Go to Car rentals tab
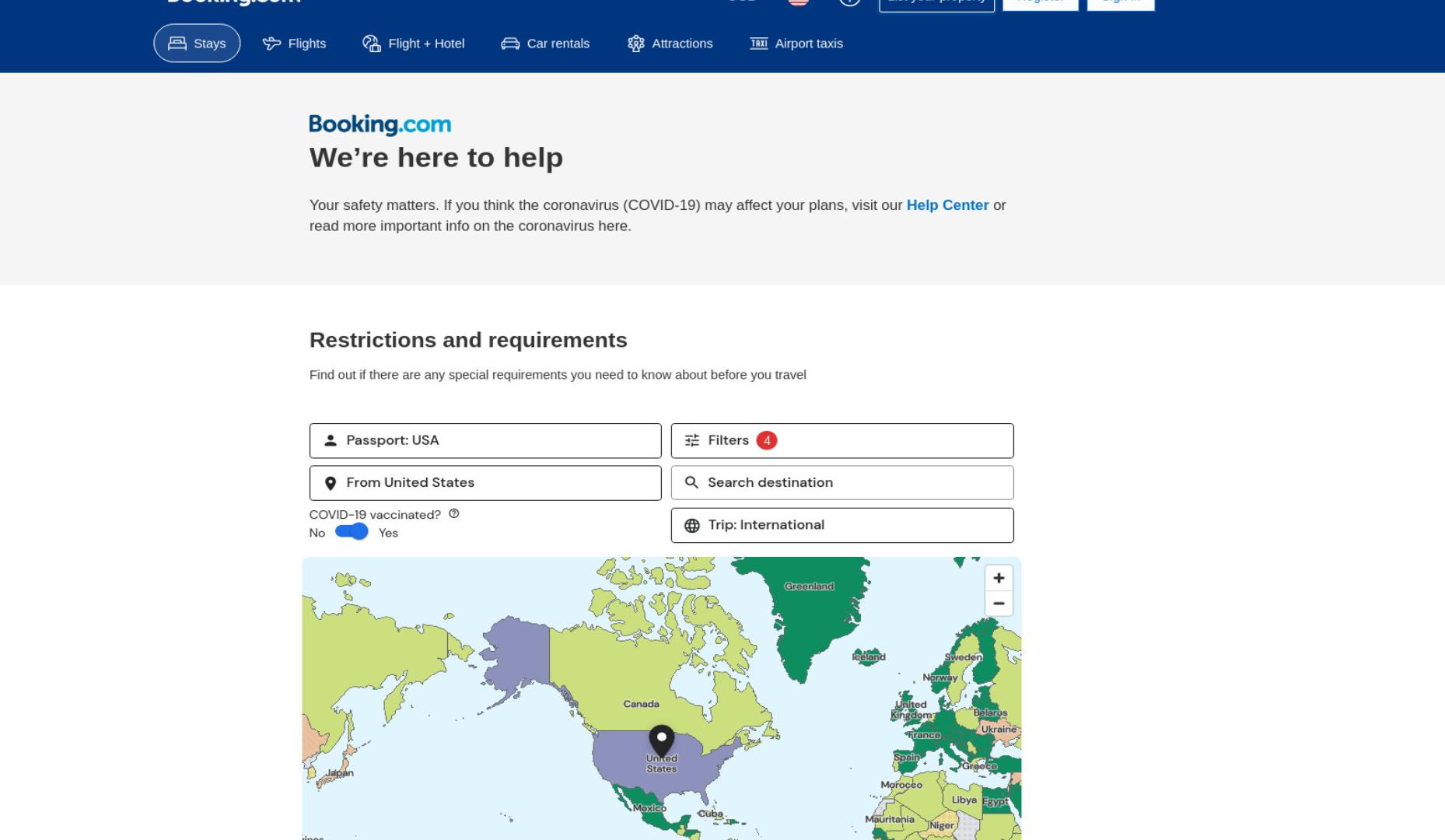The width and height of the screenshot is (1445, 840). tap(545, 44)
